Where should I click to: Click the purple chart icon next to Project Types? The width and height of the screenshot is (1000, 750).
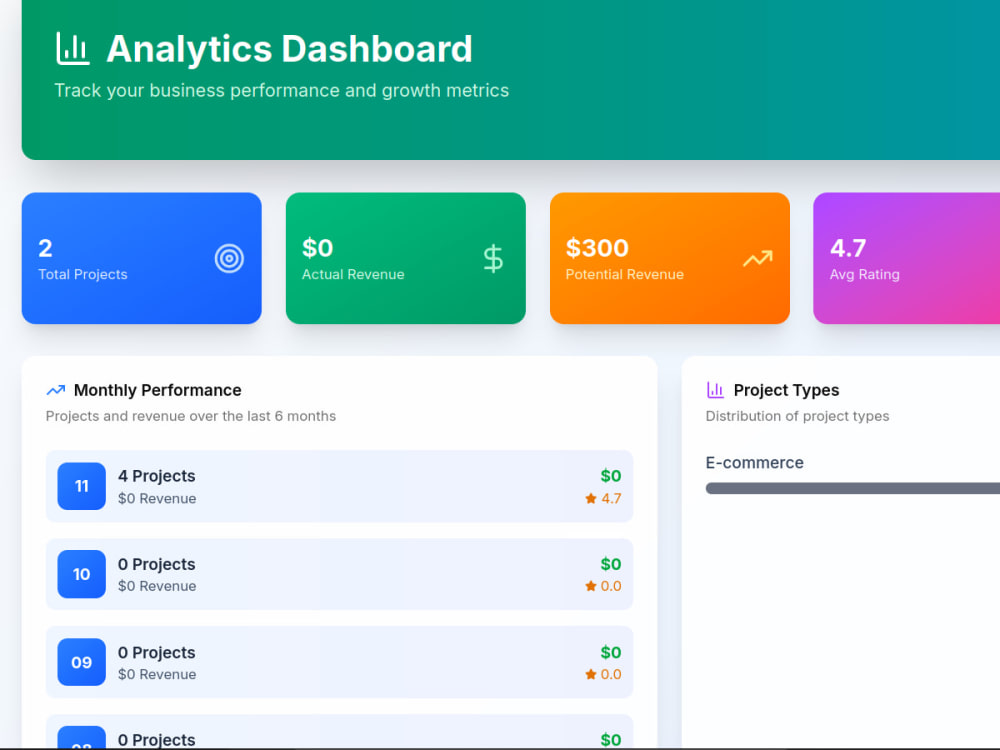pyautogui.click(x=716, y=390)
